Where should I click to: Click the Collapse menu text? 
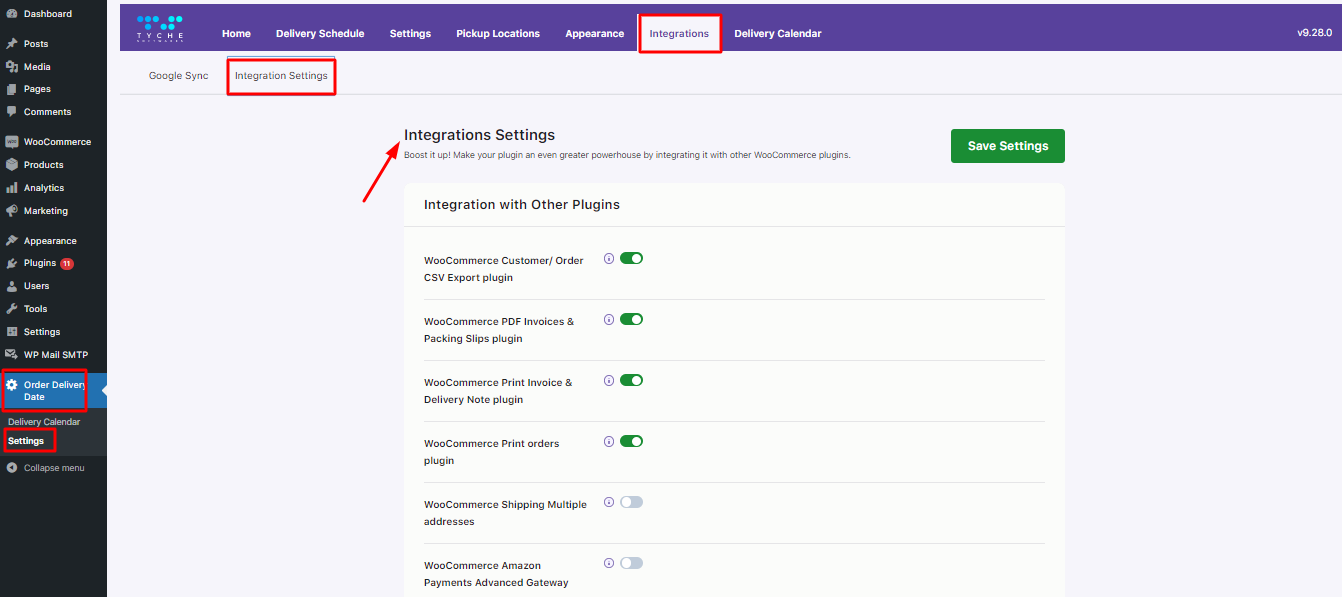point(54,468)
